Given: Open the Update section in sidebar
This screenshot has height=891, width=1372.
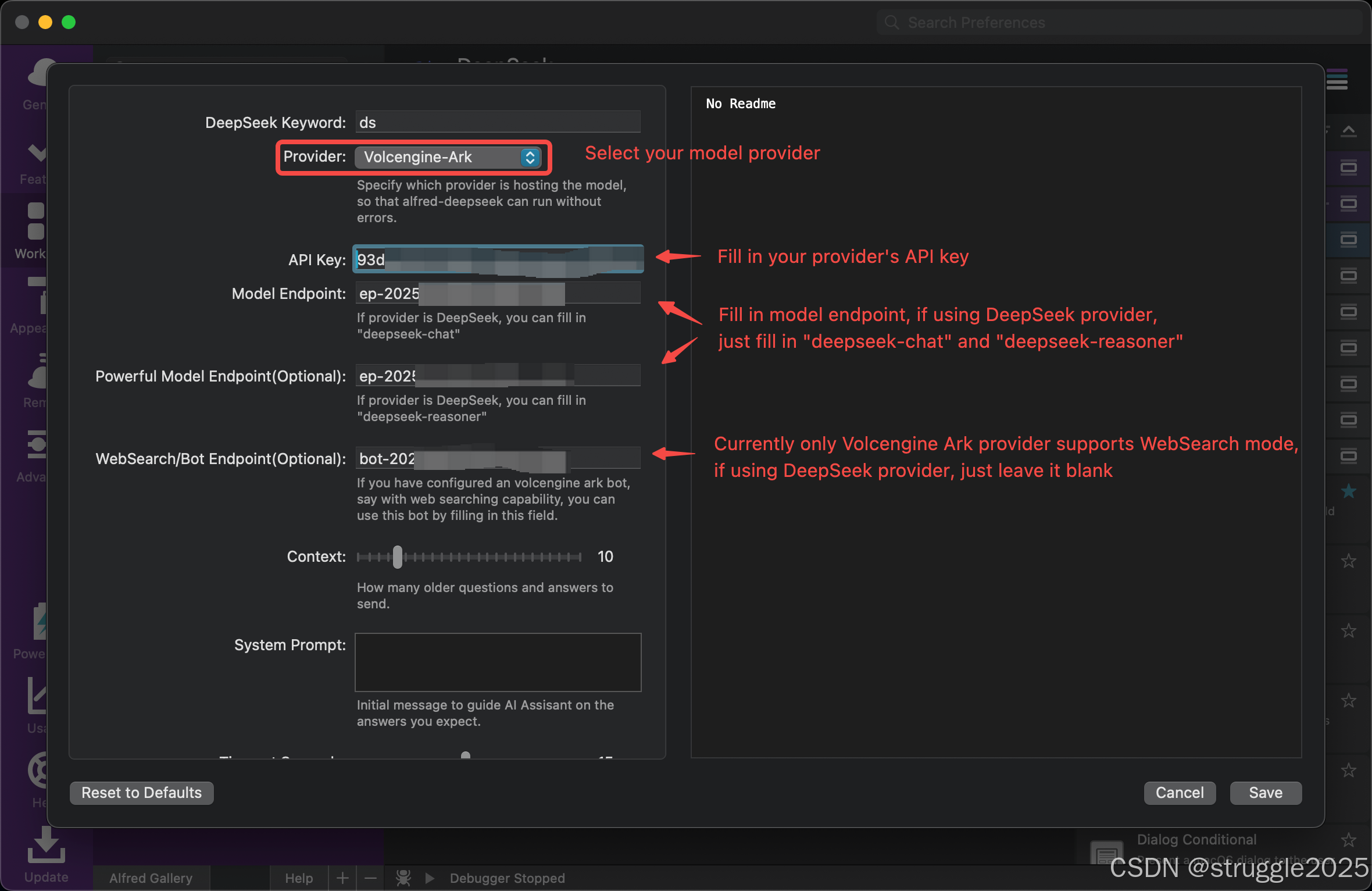Looking at the screenshot, I should click(46, 855).
